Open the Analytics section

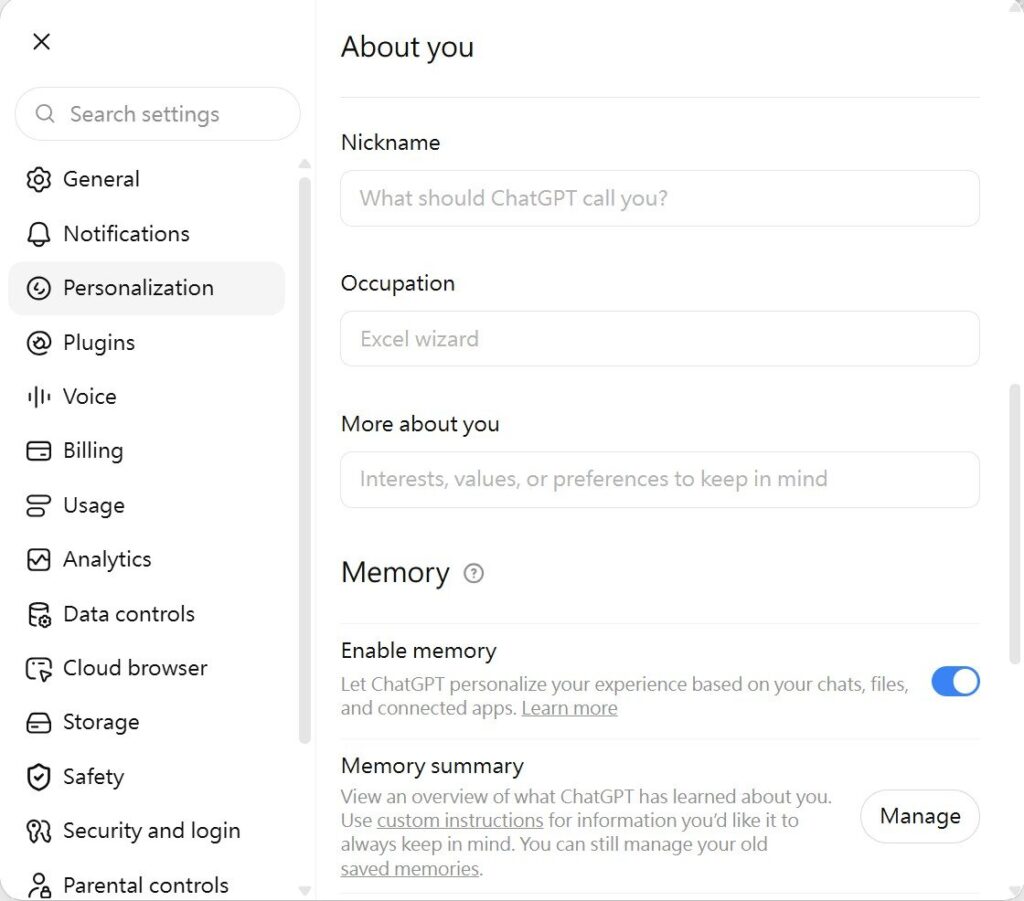pos(146,560)
